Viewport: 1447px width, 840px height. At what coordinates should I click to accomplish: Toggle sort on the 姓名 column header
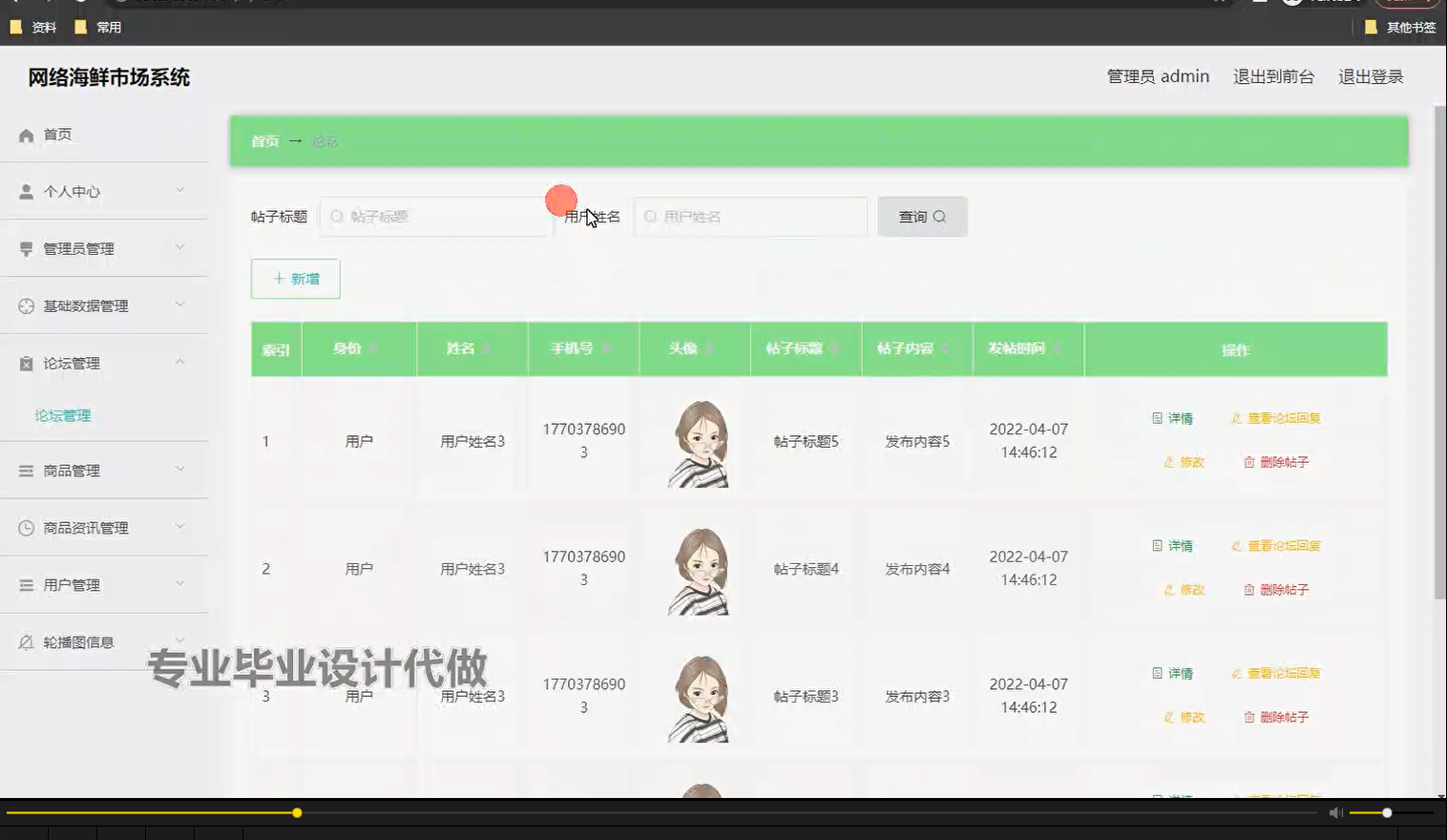pyautogui.click(x=486, y=348)
